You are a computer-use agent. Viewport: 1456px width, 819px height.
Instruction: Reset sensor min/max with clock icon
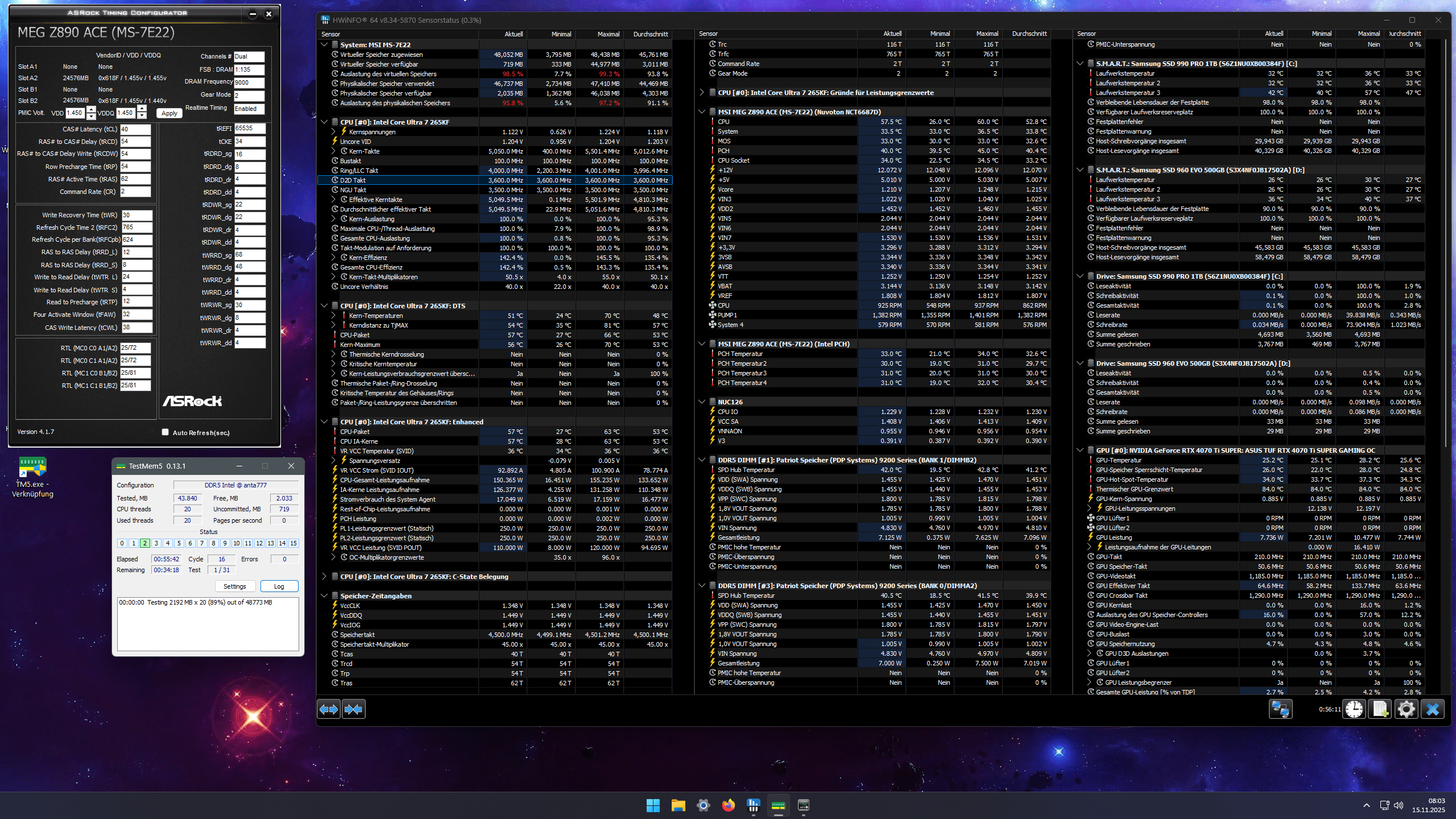[1354, 709]
